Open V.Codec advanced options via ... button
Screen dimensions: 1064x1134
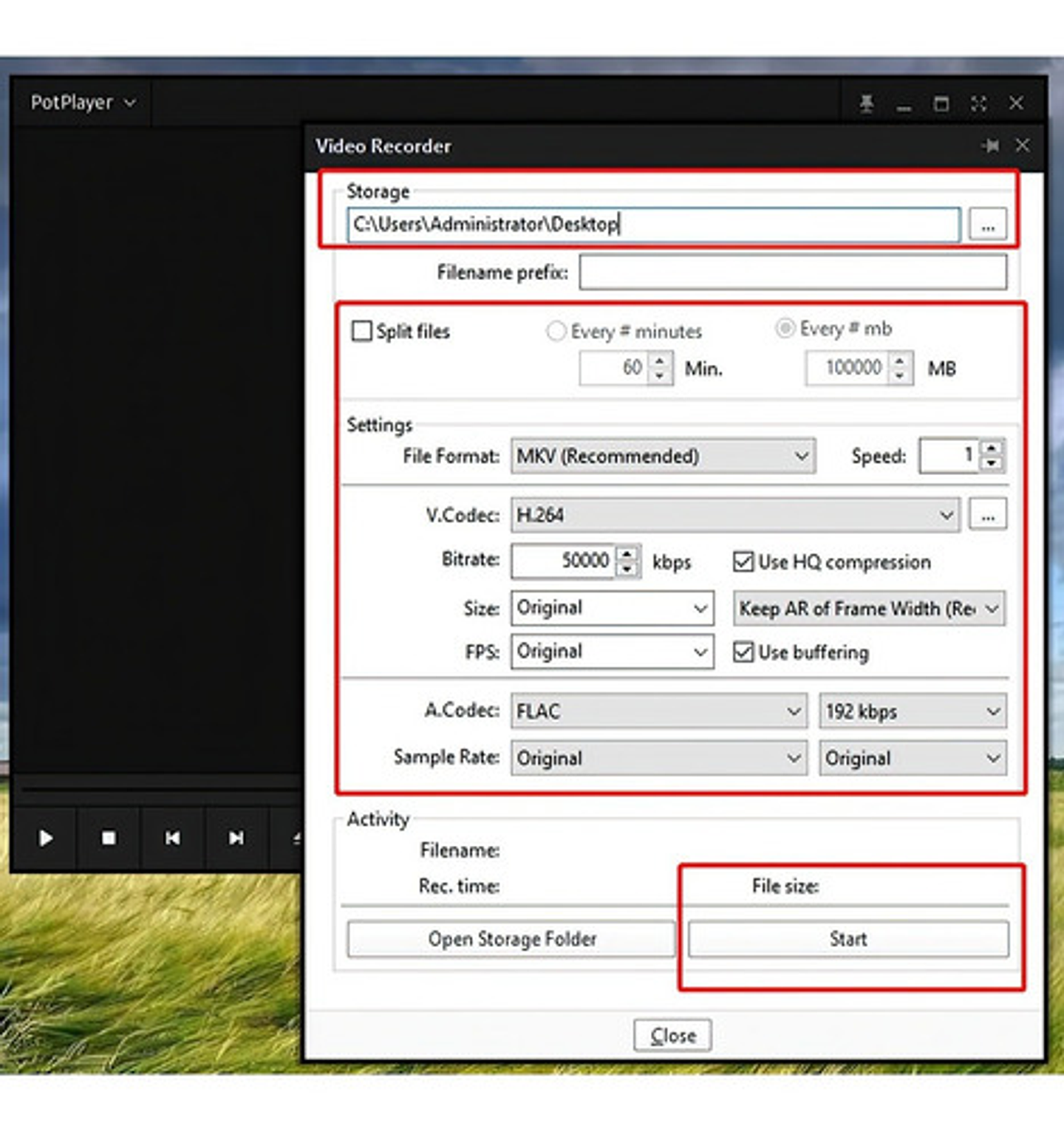(988, 514)
